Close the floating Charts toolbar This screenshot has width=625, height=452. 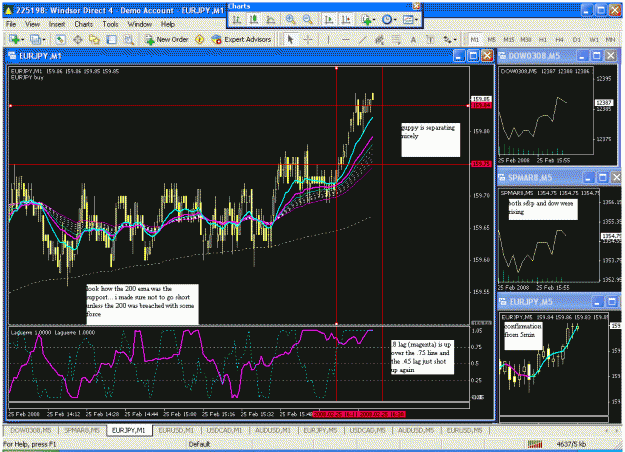click(x=416, y=6)
